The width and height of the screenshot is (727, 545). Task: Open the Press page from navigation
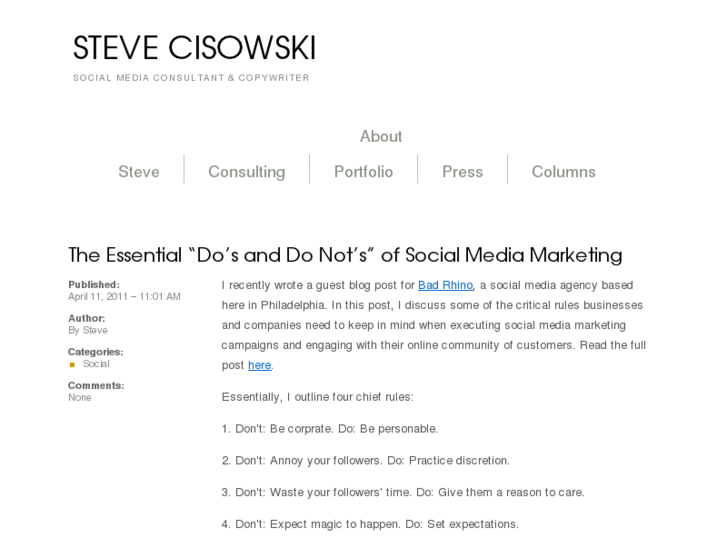point(462,171)
